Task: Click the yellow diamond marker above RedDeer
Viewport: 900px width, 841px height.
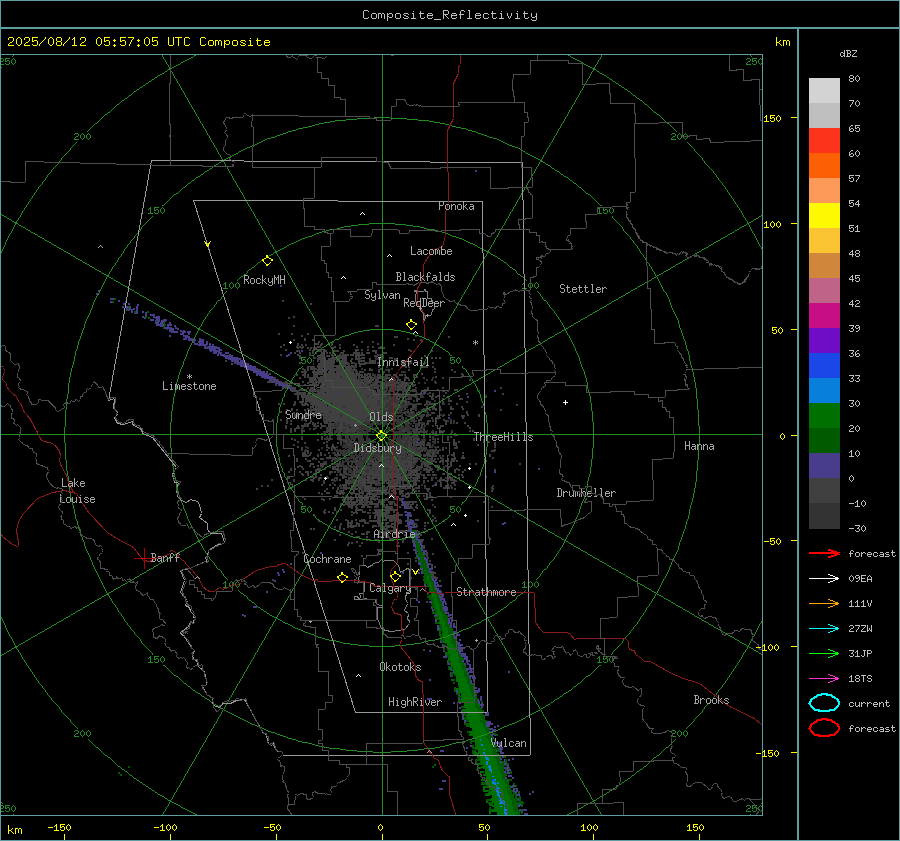Action: point(412,325)
